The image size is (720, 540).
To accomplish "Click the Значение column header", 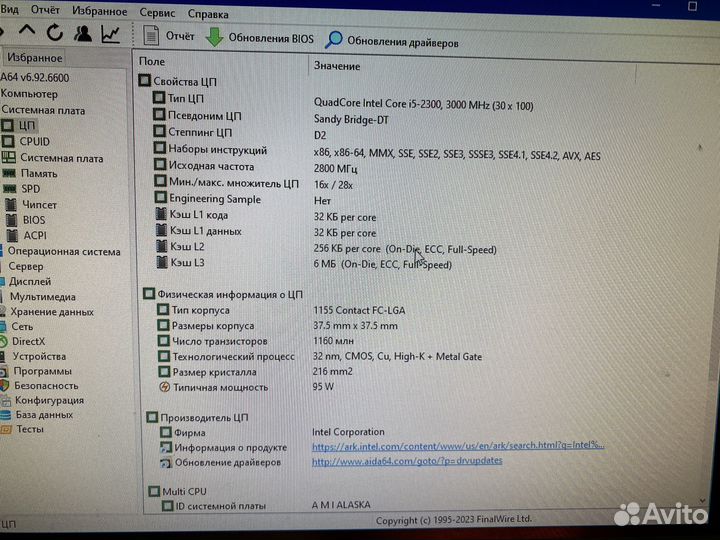I will click(337, 66).
